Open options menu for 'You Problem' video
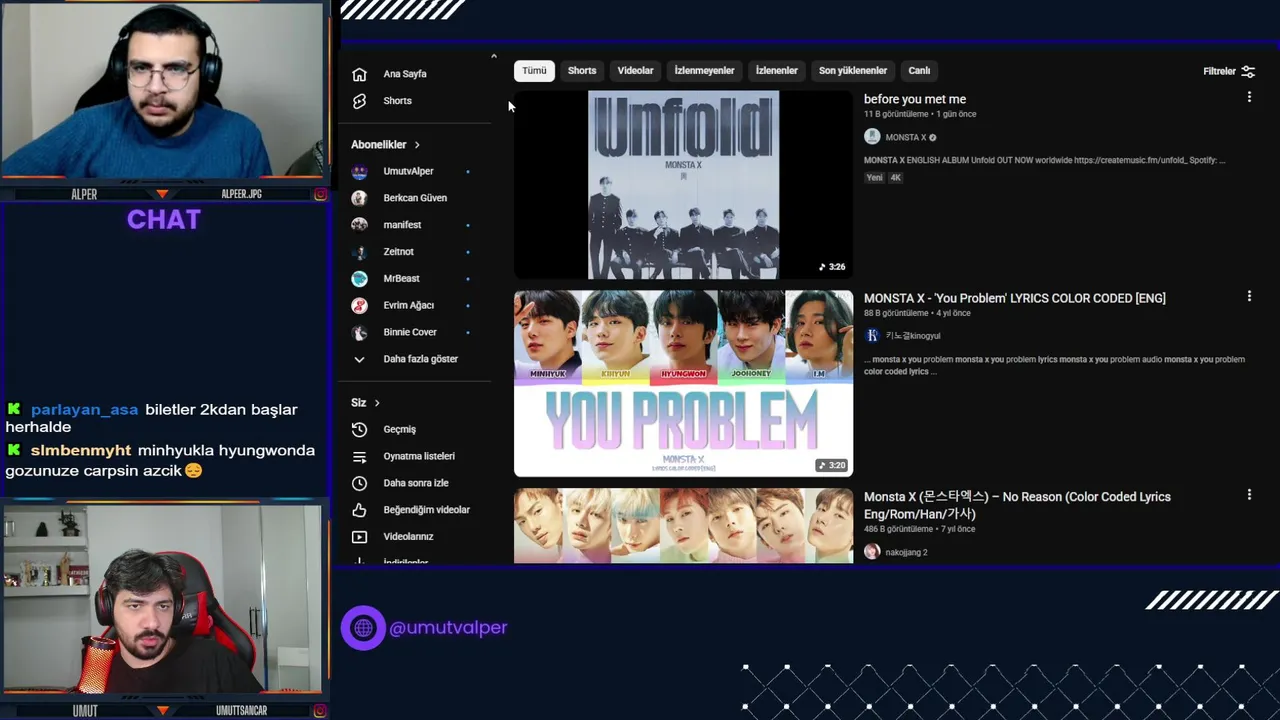The width and height of the screenshot is (1280, 720). tap(1249, 296)
